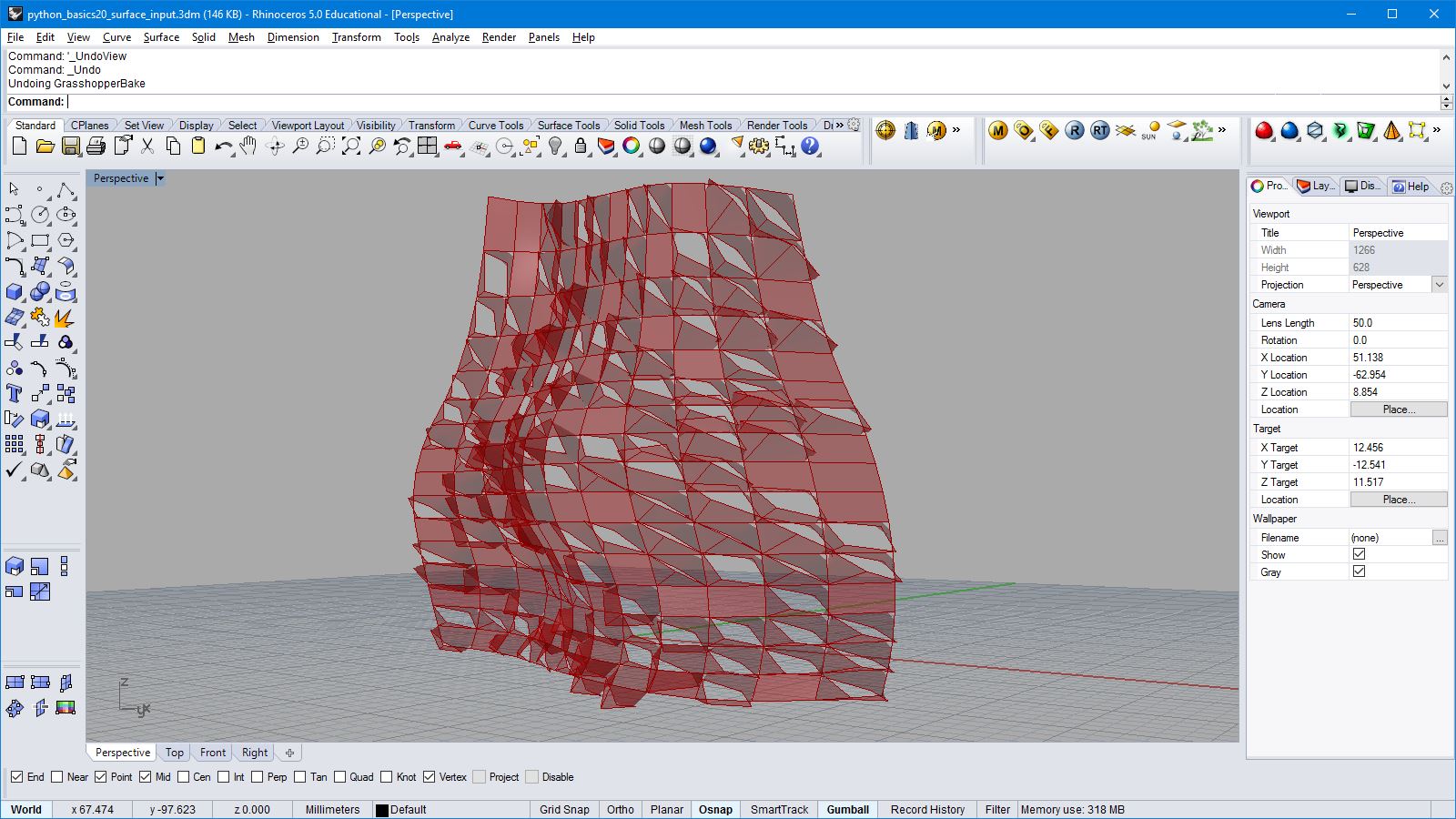Open the Perspective viewport title menu arrow
This screenshot has height=819, width=1456.
(x=160, y=178)
